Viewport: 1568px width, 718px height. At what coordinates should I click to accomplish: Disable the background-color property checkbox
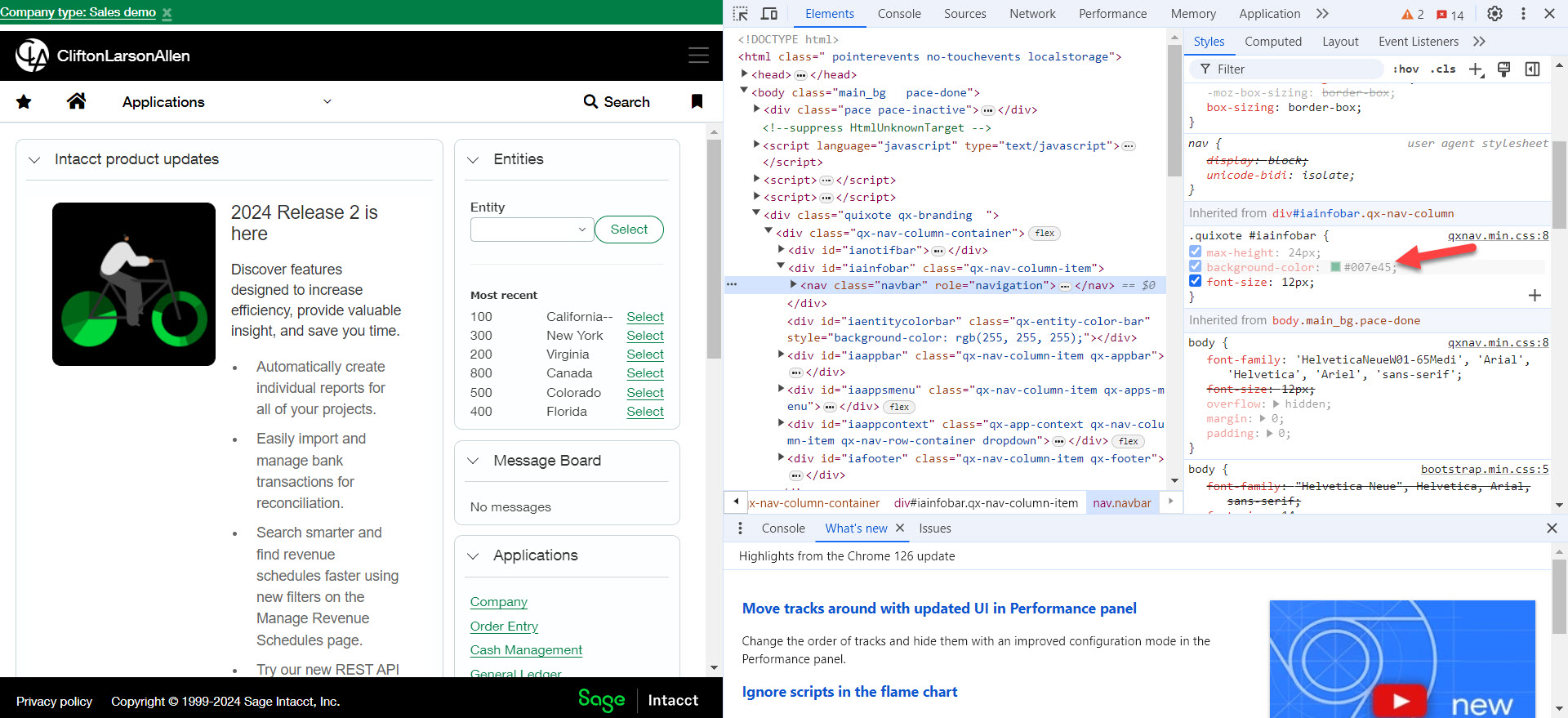1196,267
